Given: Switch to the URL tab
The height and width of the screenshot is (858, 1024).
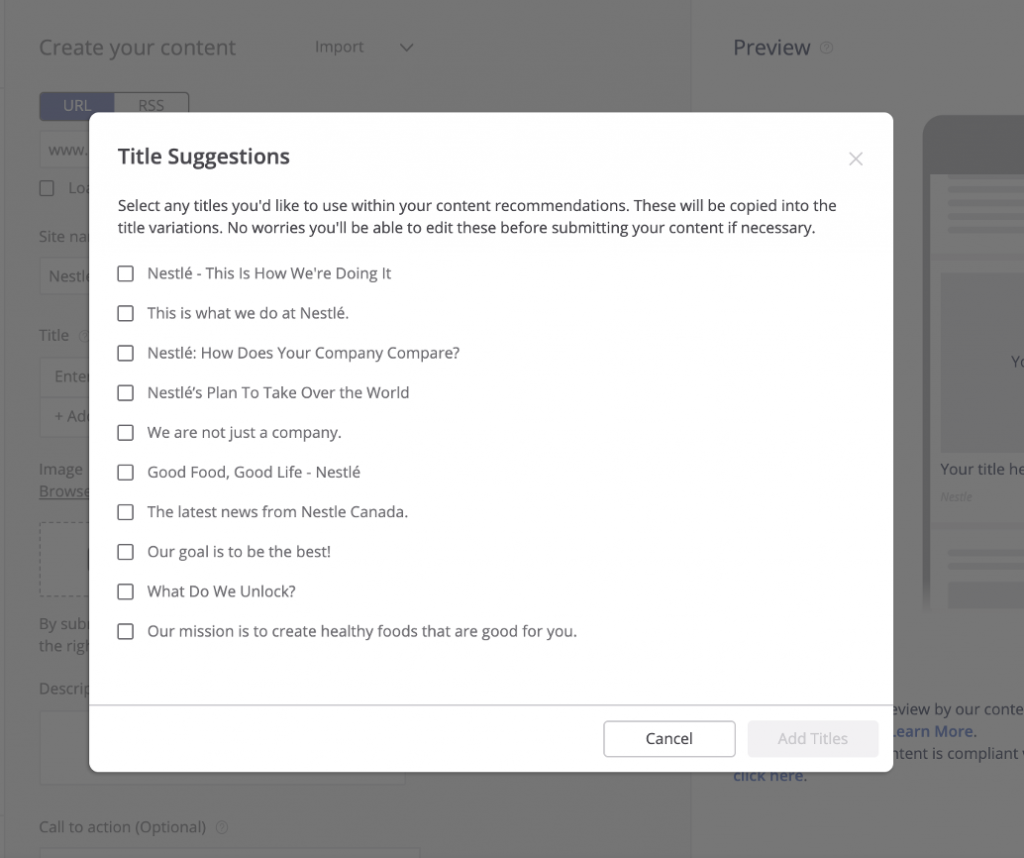Looking at the screenshot, I should click(x=77, y=105).
